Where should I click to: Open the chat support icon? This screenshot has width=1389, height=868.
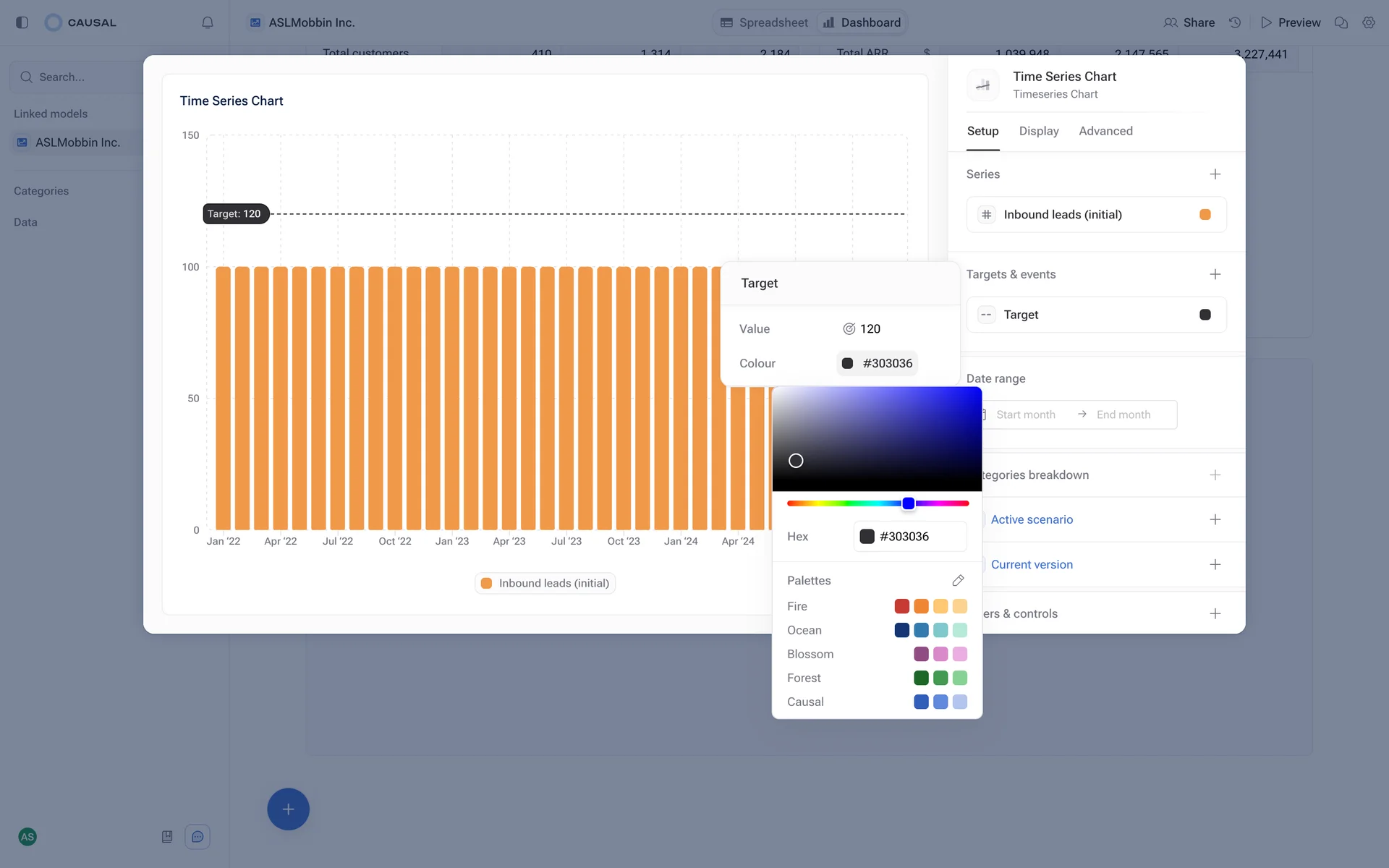[197, 836]
